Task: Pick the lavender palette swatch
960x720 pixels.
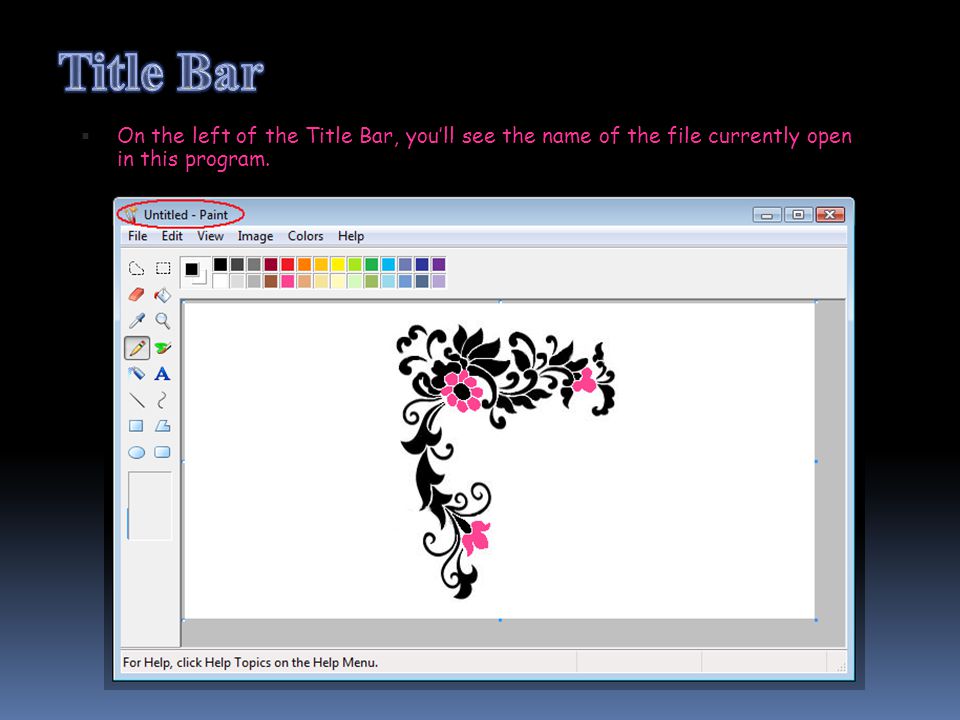Action: tap(439, 281)
